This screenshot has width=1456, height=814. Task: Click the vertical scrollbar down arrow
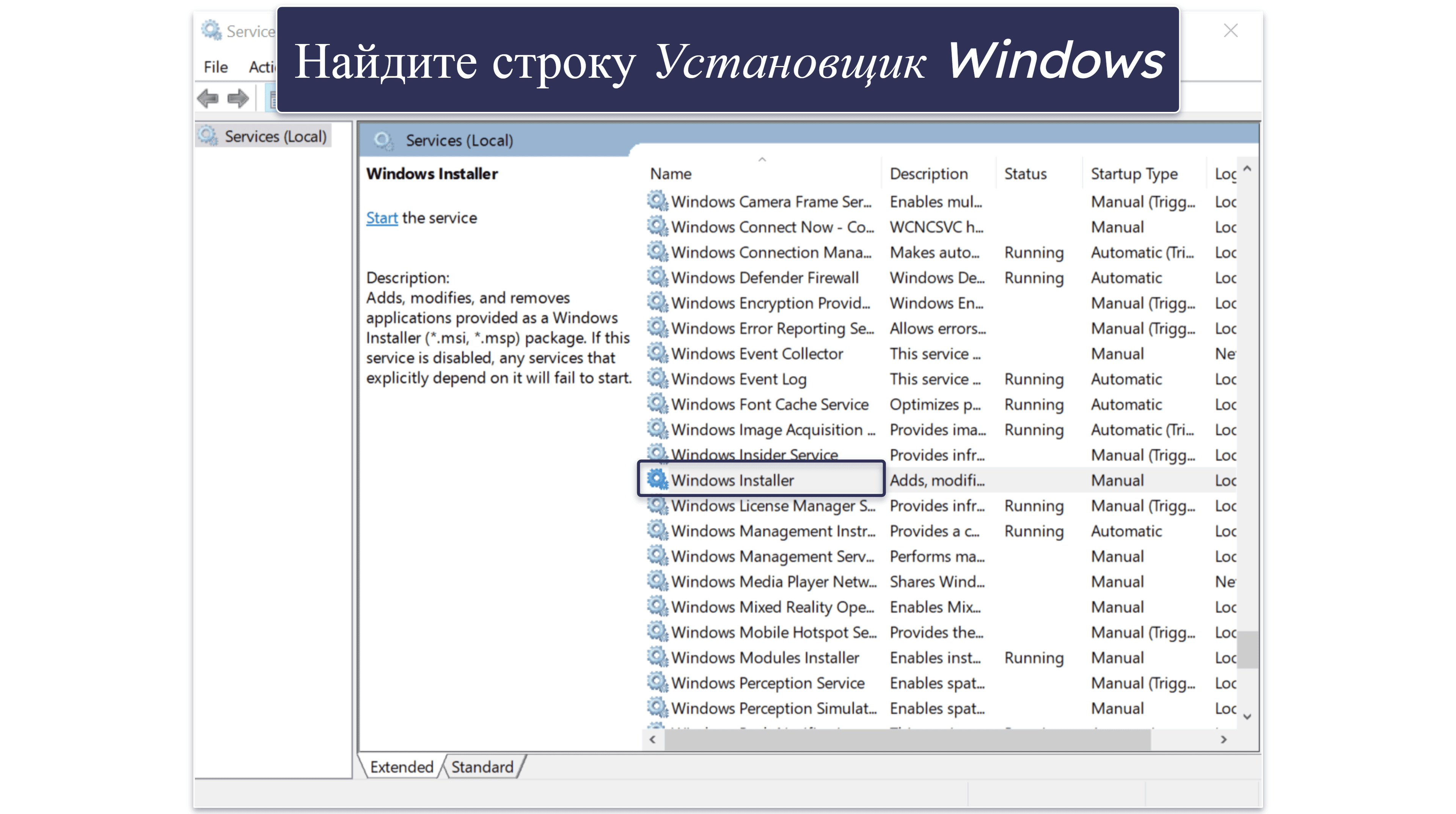pyautogui.click(x=1247, y=717)
